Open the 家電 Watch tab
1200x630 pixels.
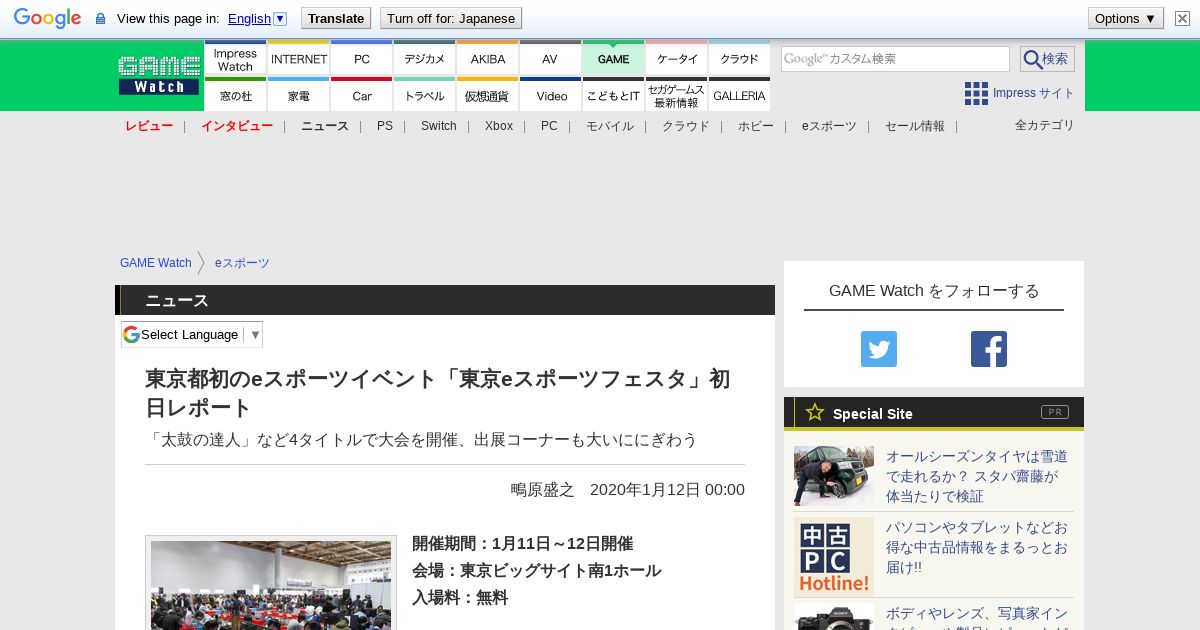point(299,95)
